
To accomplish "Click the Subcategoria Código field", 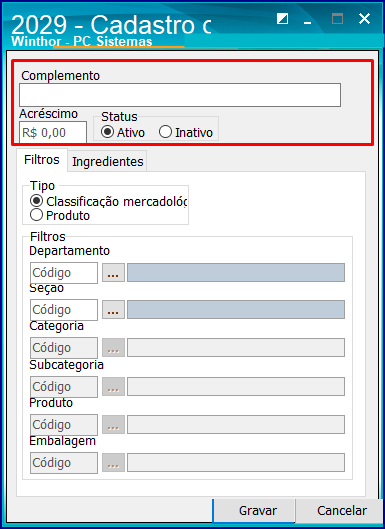I will (x=64, y=387).
